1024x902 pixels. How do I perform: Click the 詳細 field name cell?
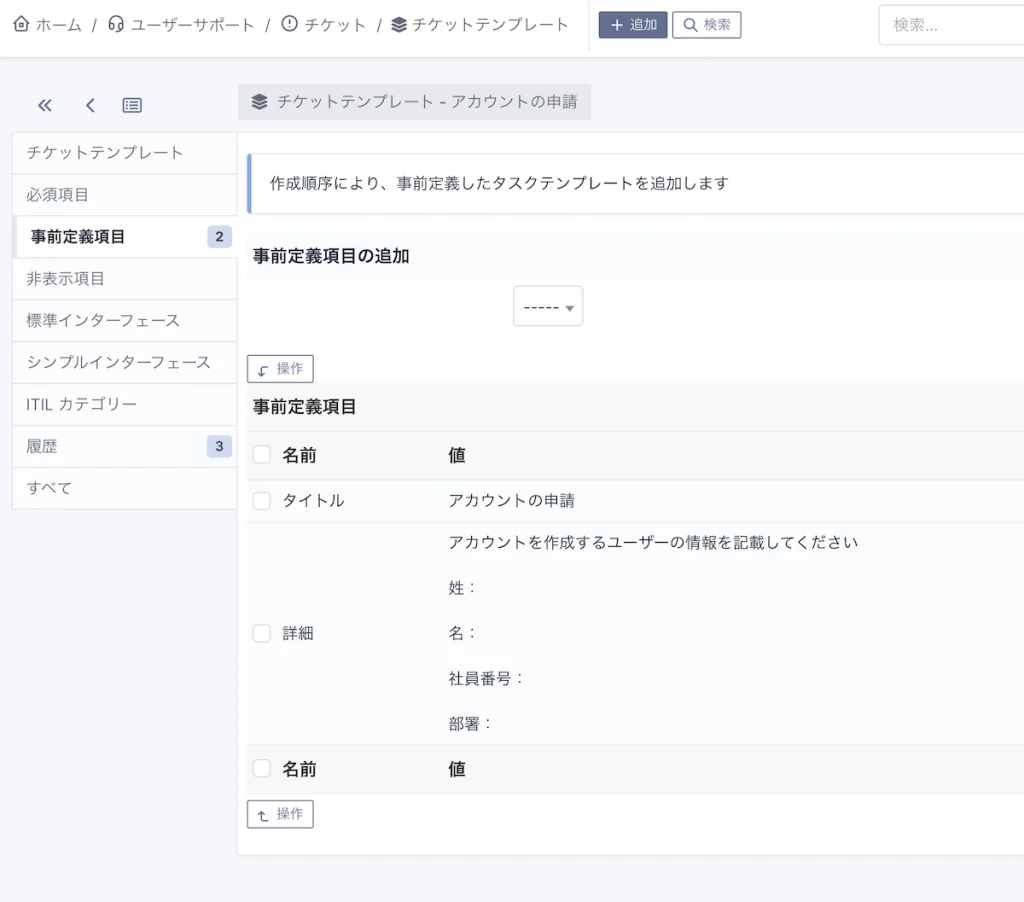click(x=298, y=634)
